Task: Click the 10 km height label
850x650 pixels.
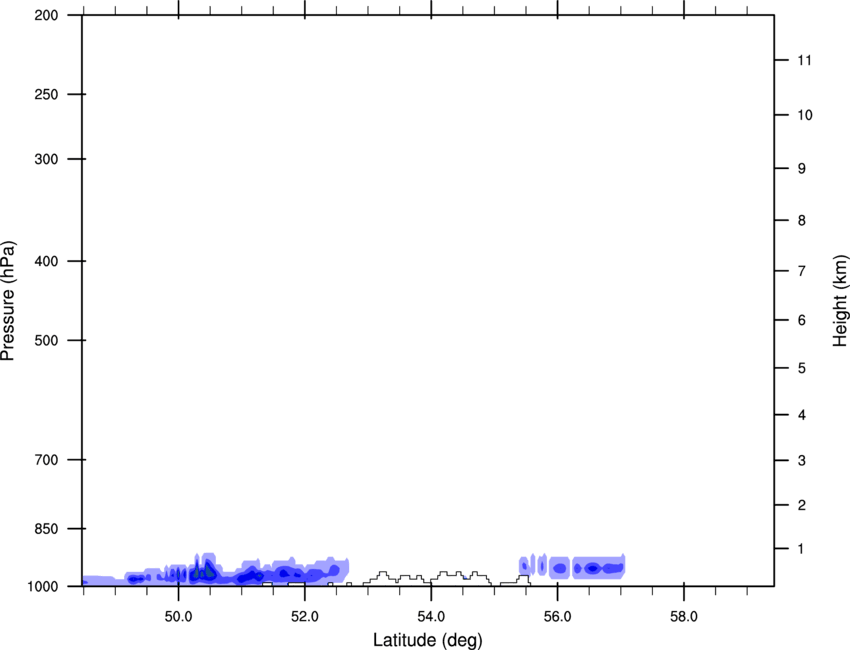Action: click(x=804, y=115)
